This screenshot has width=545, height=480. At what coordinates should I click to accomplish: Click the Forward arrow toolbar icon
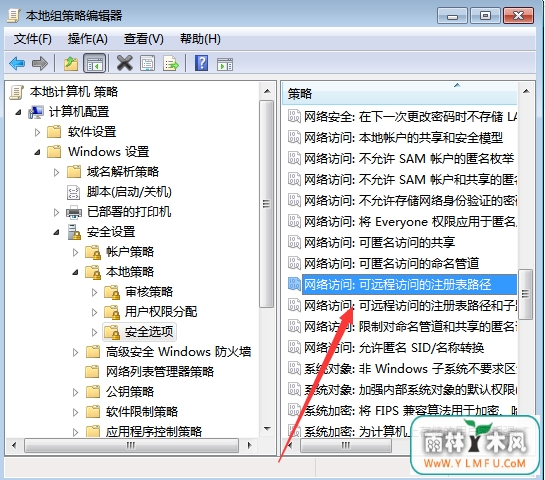[40, 64]
